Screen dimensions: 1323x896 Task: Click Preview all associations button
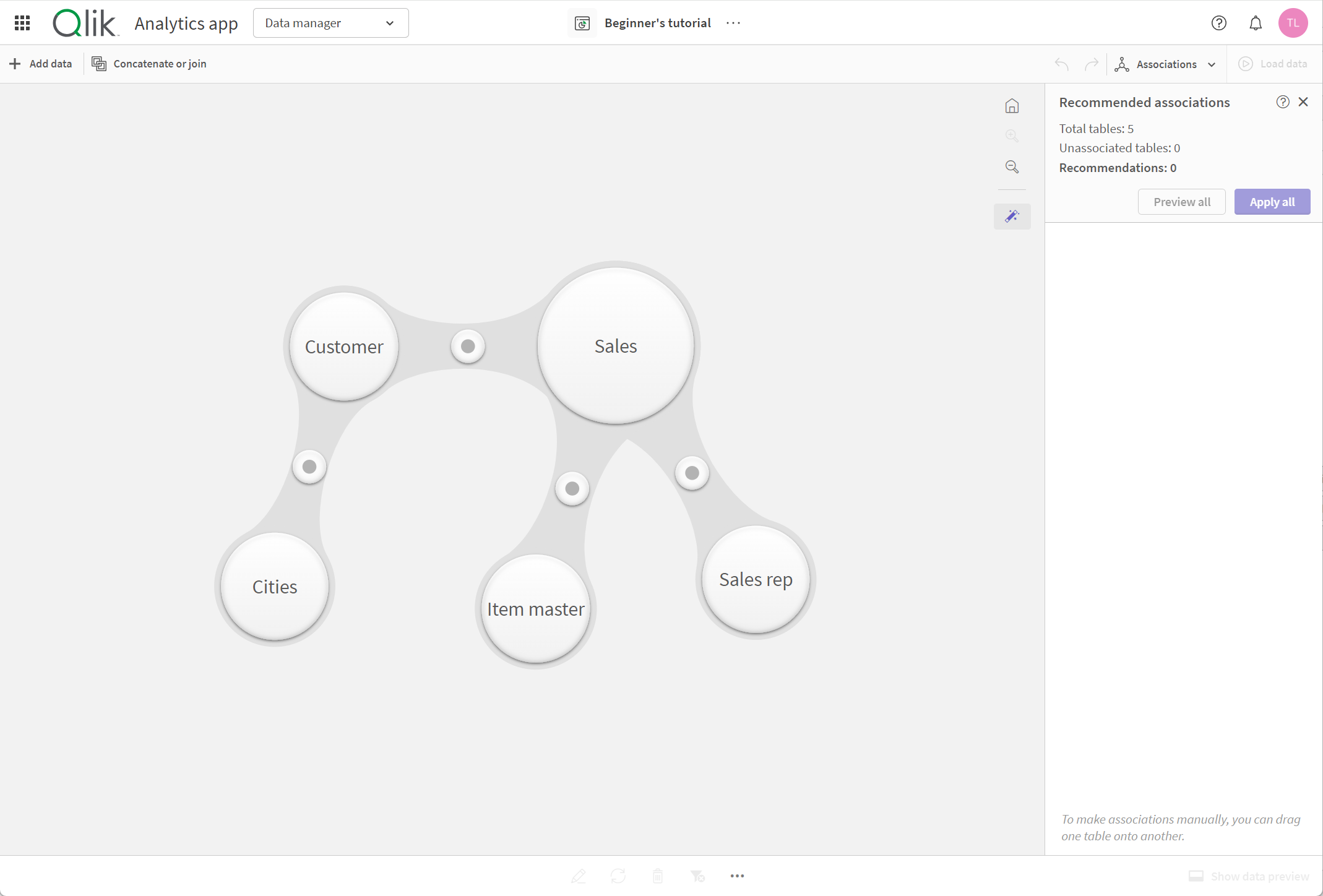(1182, 202)
